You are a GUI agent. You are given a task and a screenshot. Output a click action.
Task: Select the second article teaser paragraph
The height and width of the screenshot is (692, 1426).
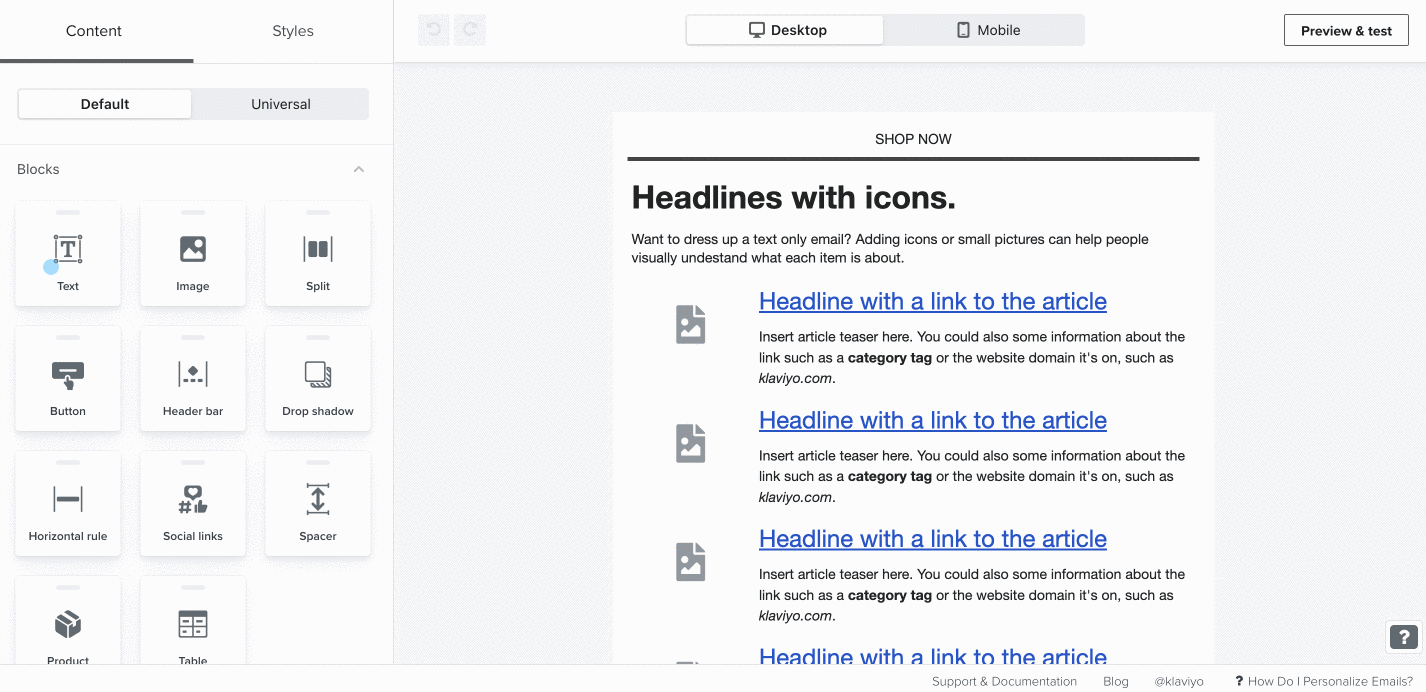point(972,476)
